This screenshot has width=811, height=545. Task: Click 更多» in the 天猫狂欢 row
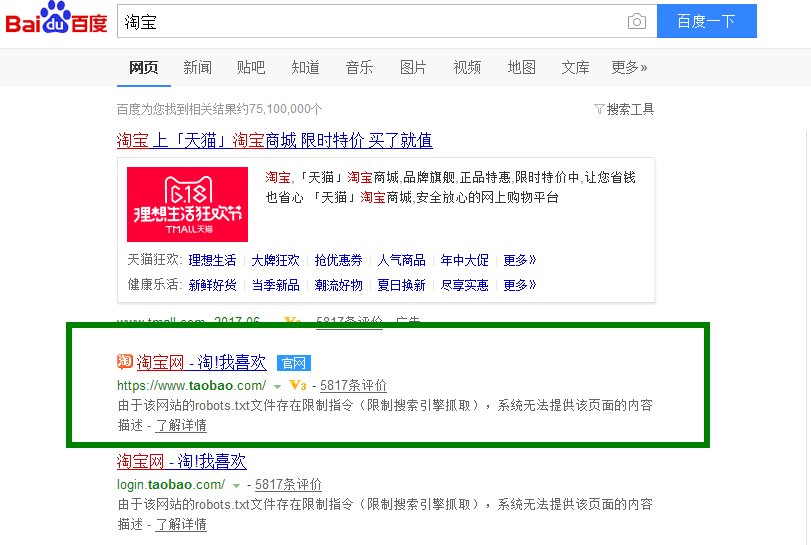[x=520, y=260]
